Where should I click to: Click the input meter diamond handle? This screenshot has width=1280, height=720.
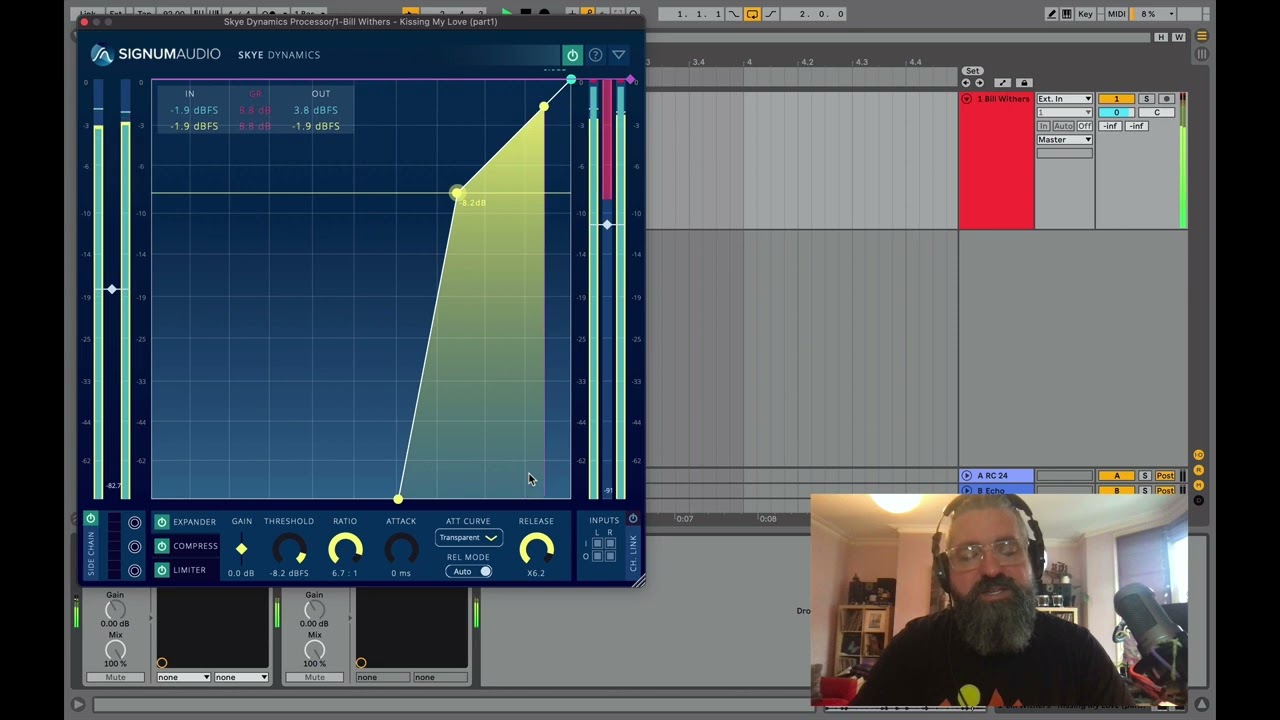[112, 289]
